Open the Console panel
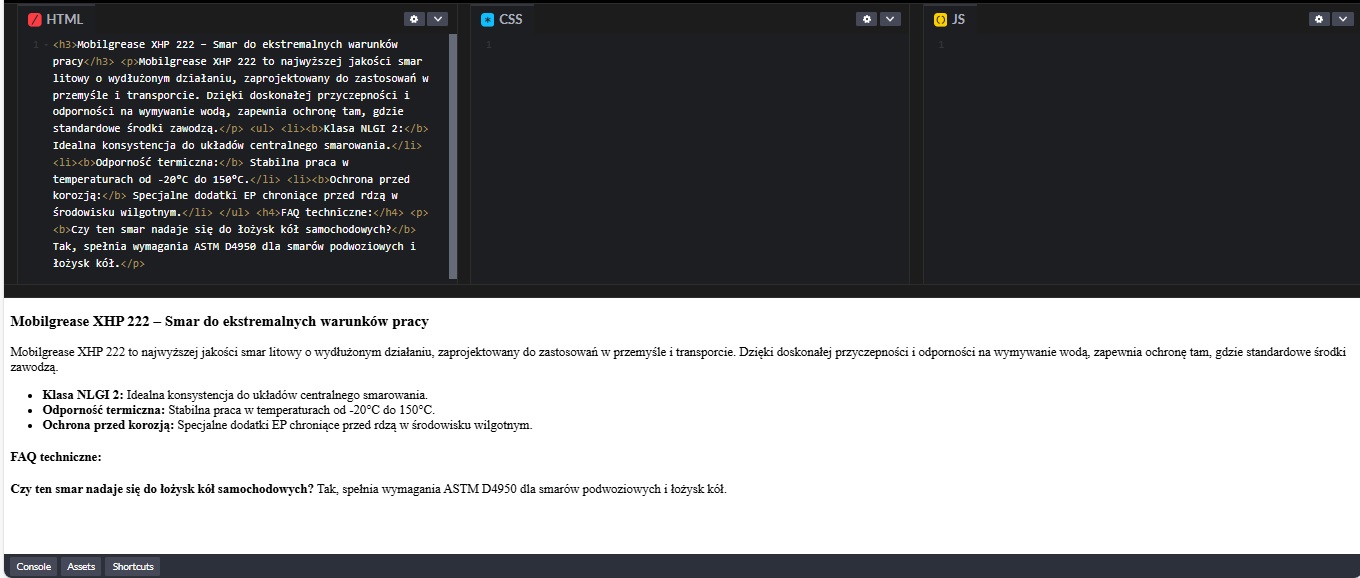The width and height of the screenshot is (1360, 578). pyautogui.click(x=33, y=567)
